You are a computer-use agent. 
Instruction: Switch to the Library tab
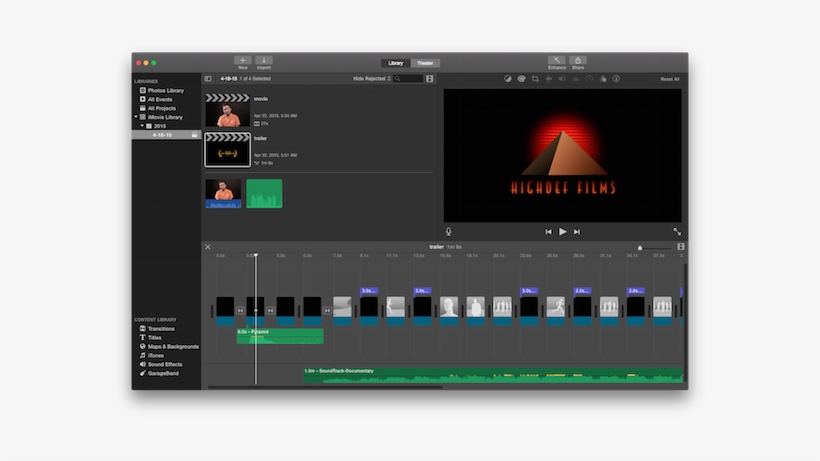click(396, 63)
